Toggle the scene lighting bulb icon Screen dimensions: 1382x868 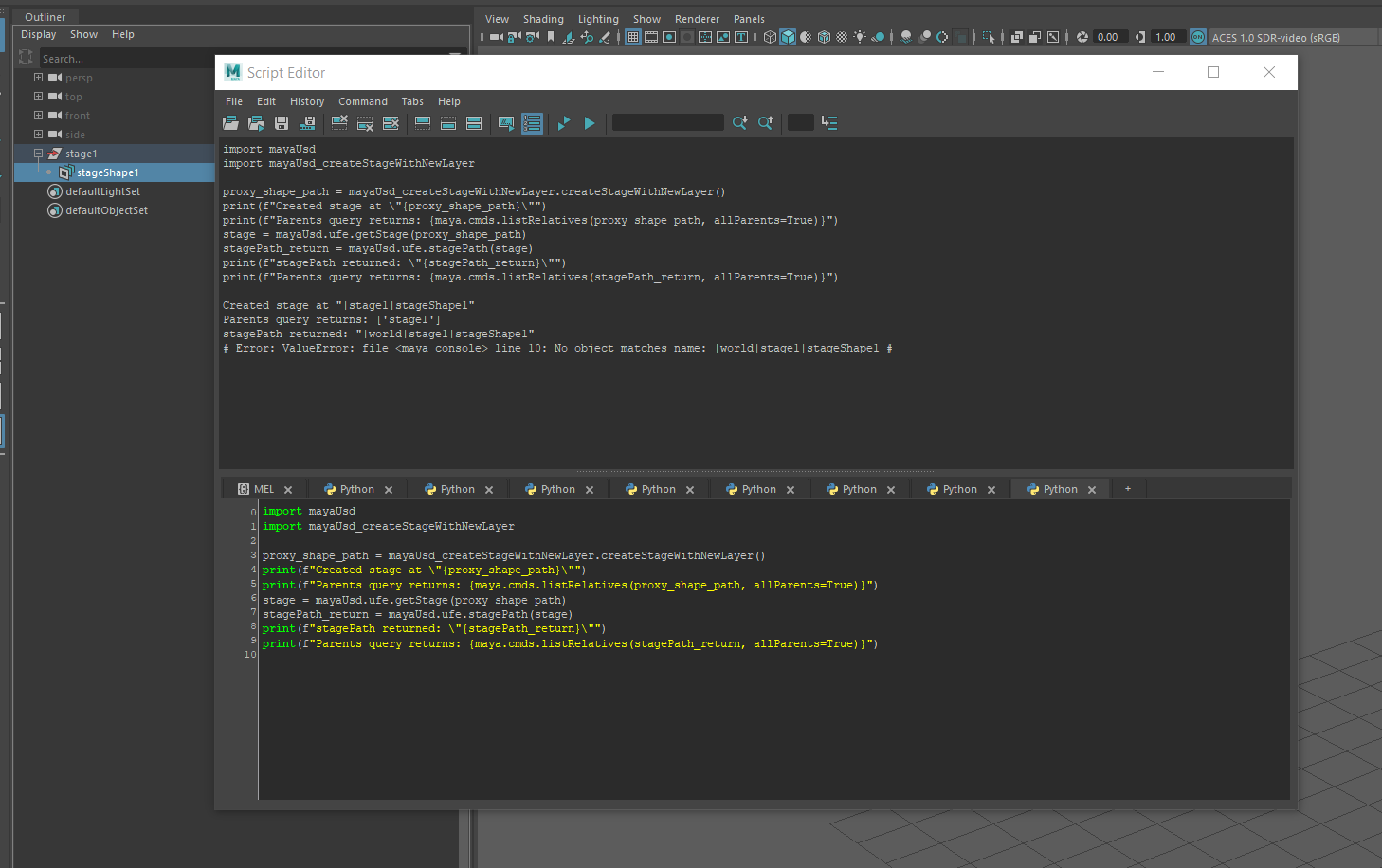[x=860, y=37]
